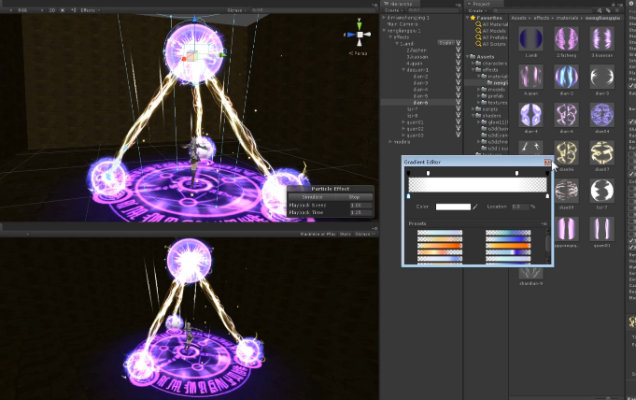Screen dimensions: 636x400
Task: Expand the Assets folder tree
Action: (x=469, y=57)
